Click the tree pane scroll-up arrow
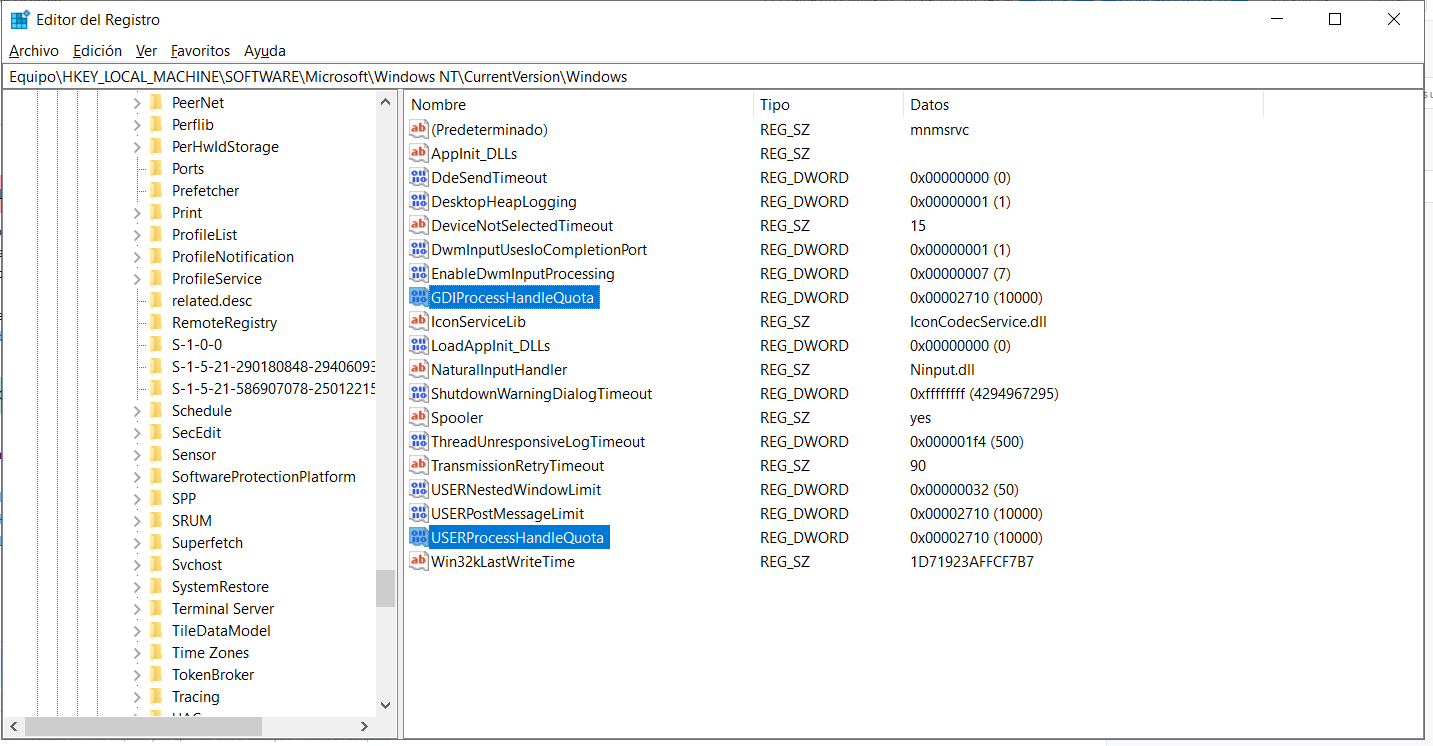 click(385, 101)
